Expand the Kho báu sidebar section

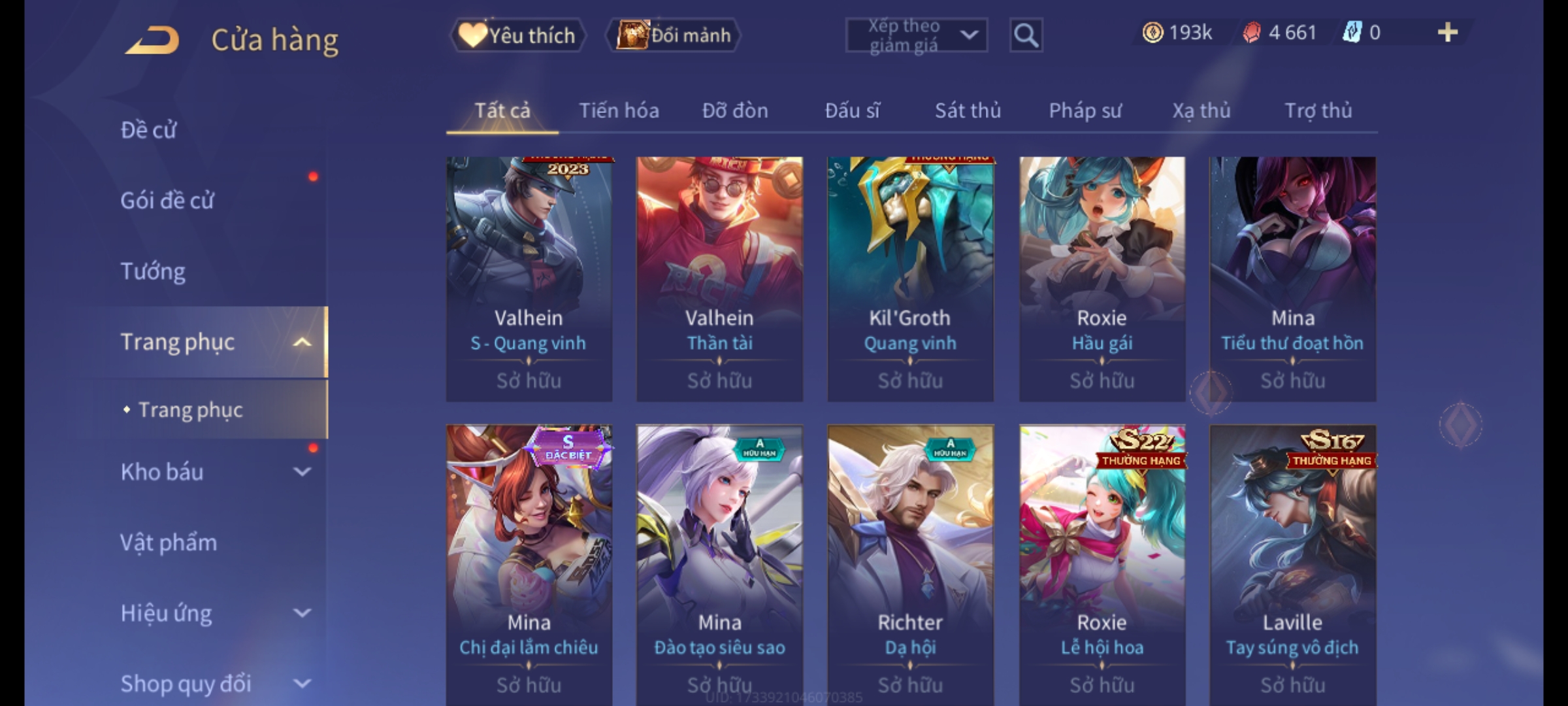tap(302, 472)
